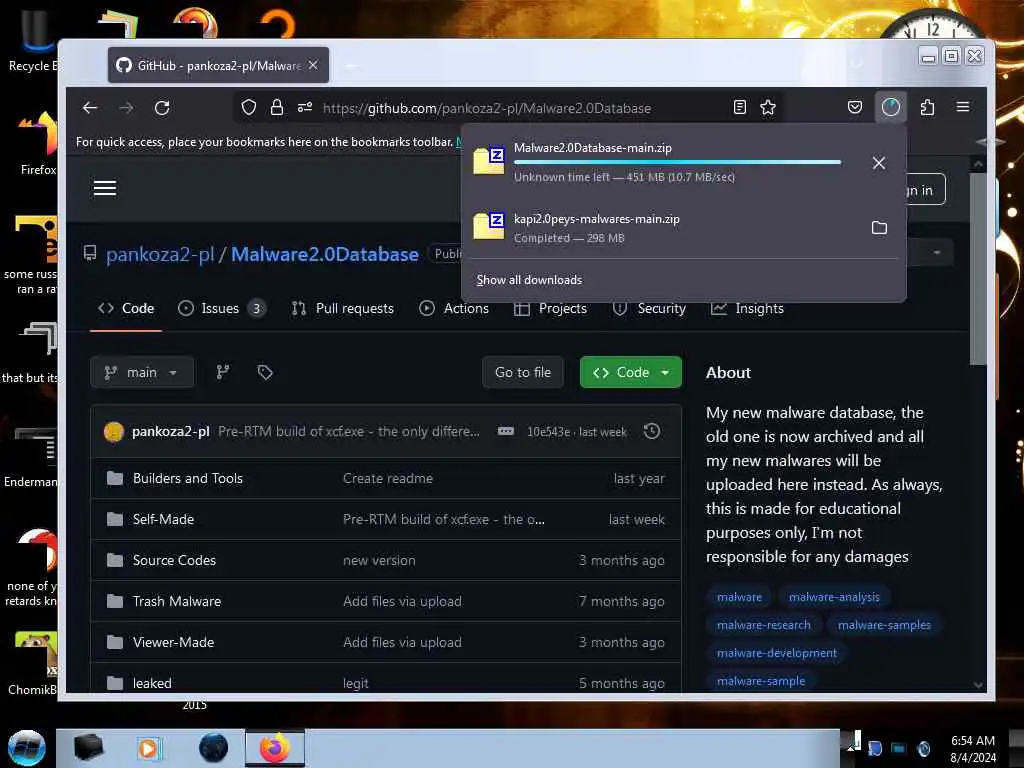Open the extensions puzzle icon

(927, 107)
